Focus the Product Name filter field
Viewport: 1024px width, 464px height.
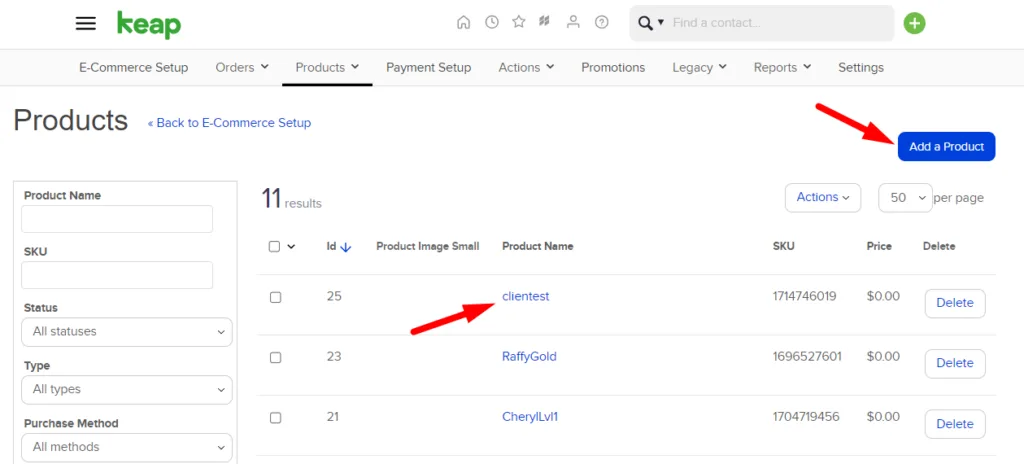(x=117, y=219)
